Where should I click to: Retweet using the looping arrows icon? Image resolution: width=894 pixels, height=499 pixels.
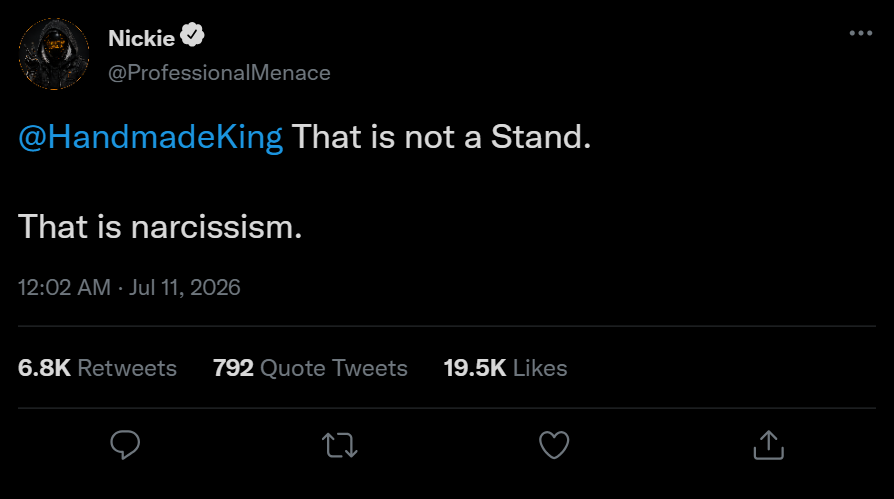(340, 445)
